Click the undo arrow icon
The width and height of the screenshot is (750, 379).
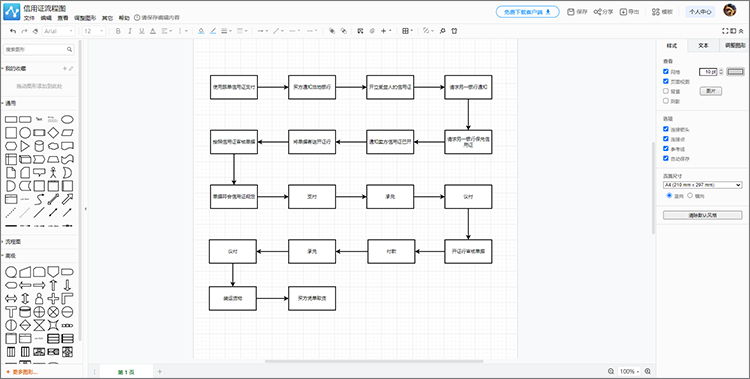coord(13,31)
